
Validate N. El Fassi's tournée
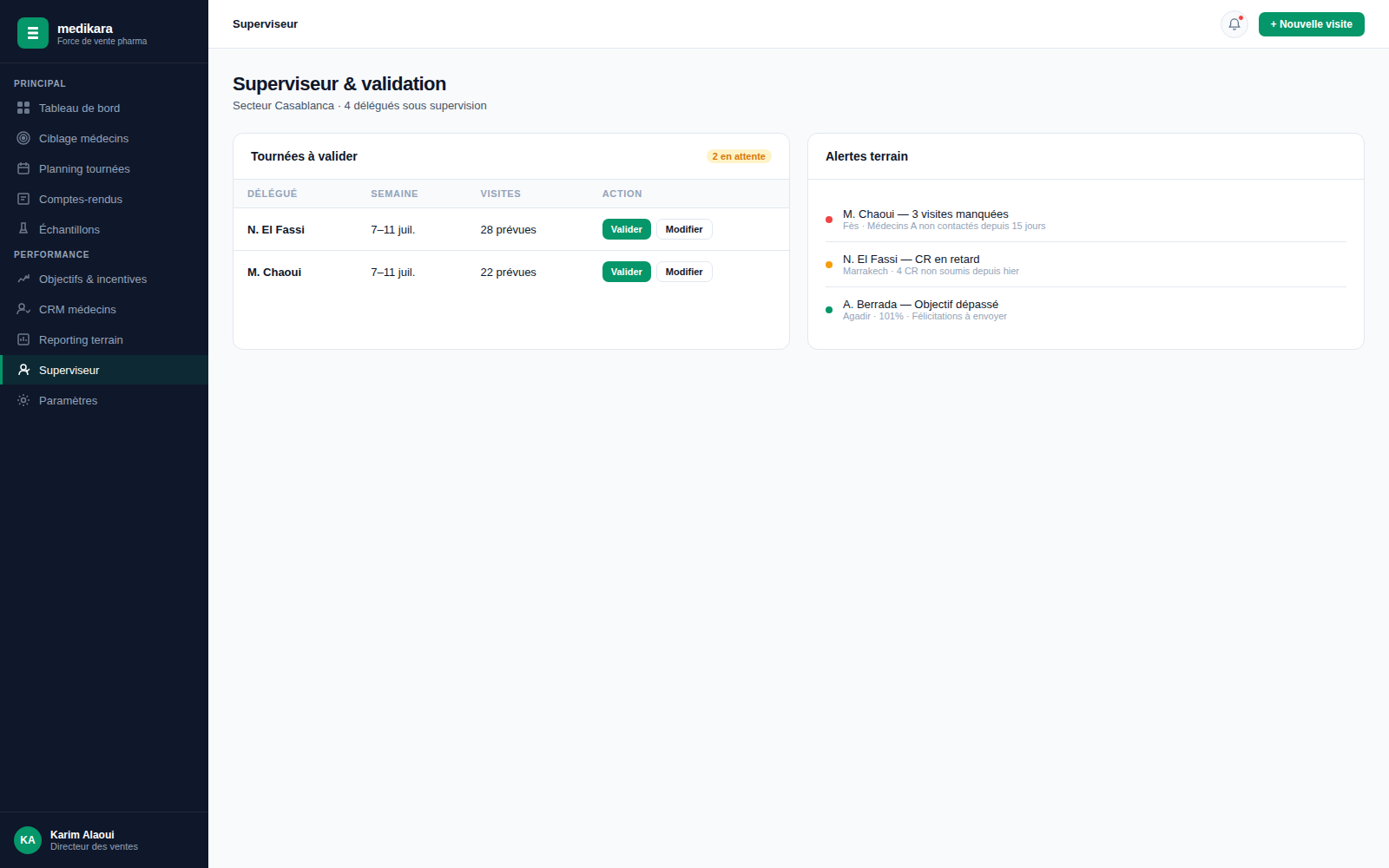click(627, 229)
